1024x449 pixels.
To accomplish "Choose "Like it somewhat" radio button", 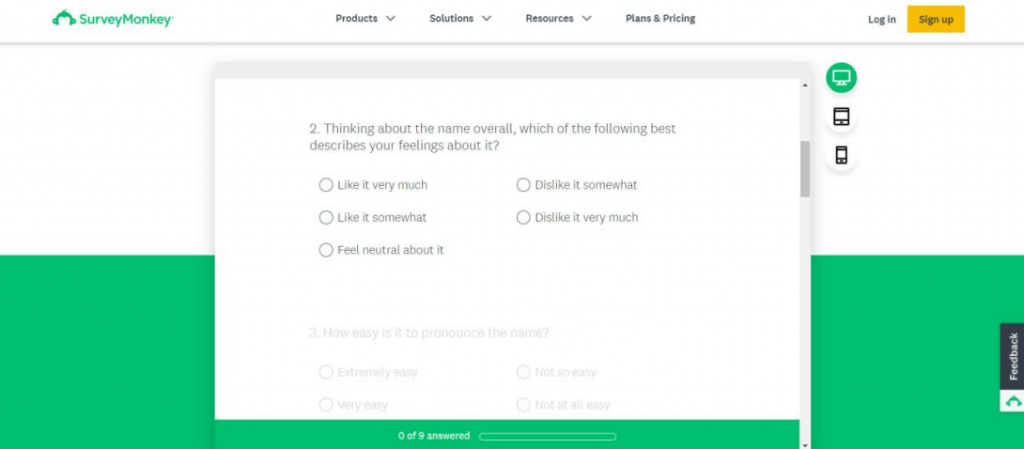I will coord(372,217).
